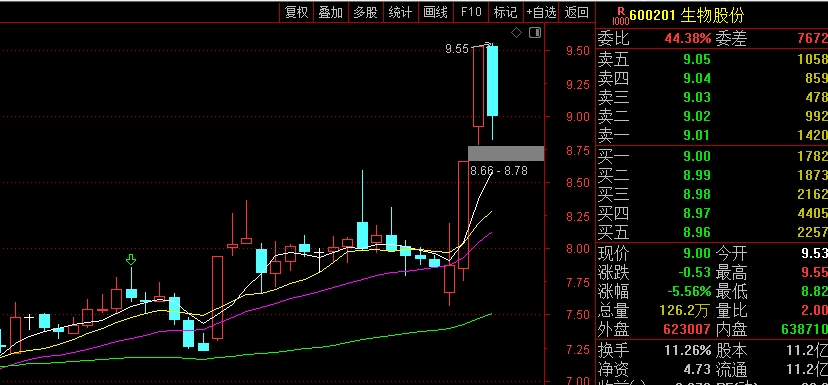
Task: Select the 多股 multi-stock view
Action: [365, 12]
